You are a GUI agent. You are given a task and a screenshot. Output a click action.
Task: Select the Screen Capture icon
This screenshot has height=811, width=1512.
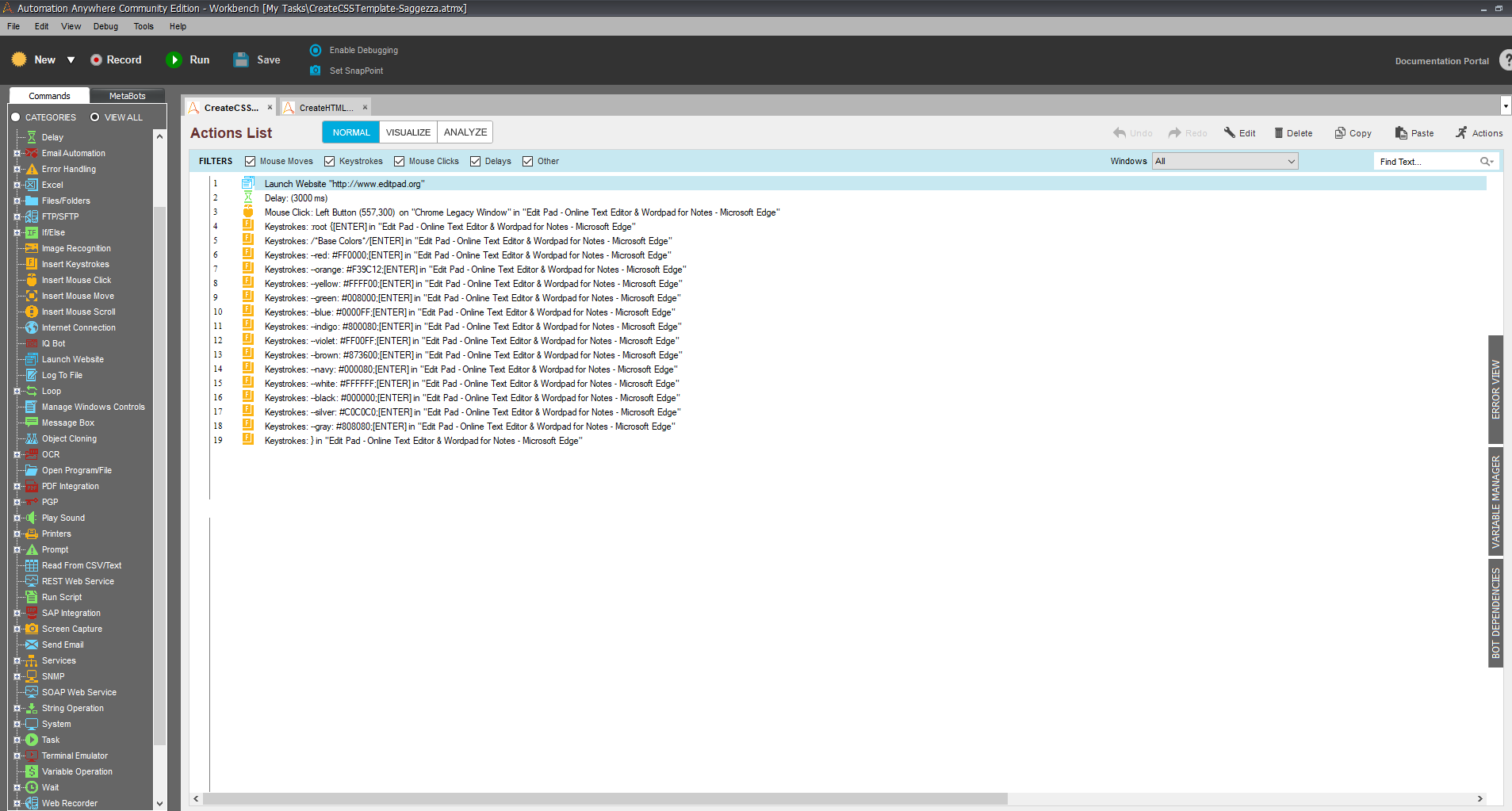32,629
